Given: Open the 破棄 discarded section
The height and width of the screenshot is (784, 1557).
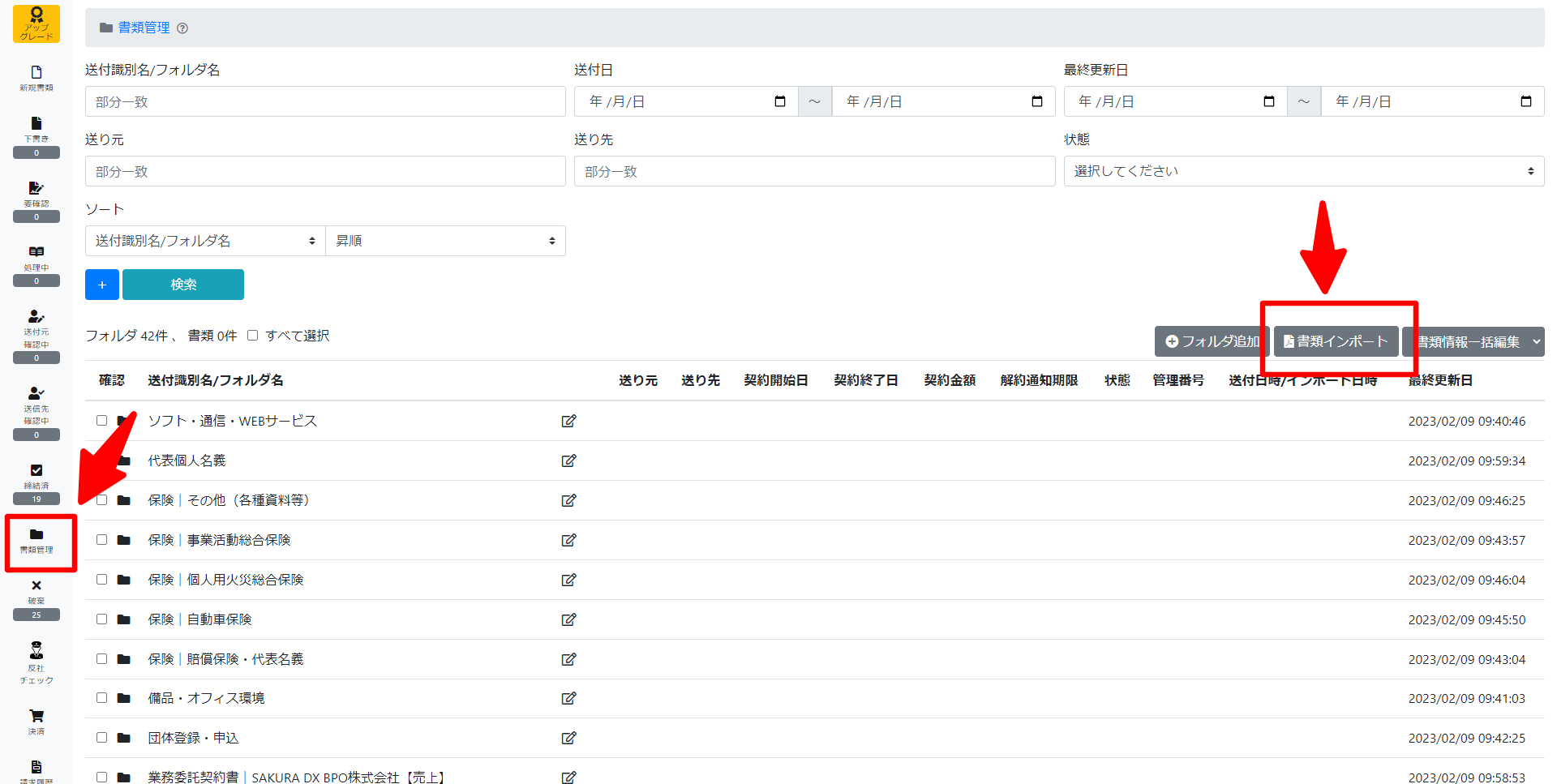Looking at the screenshot, I should (x=36, y=592).
